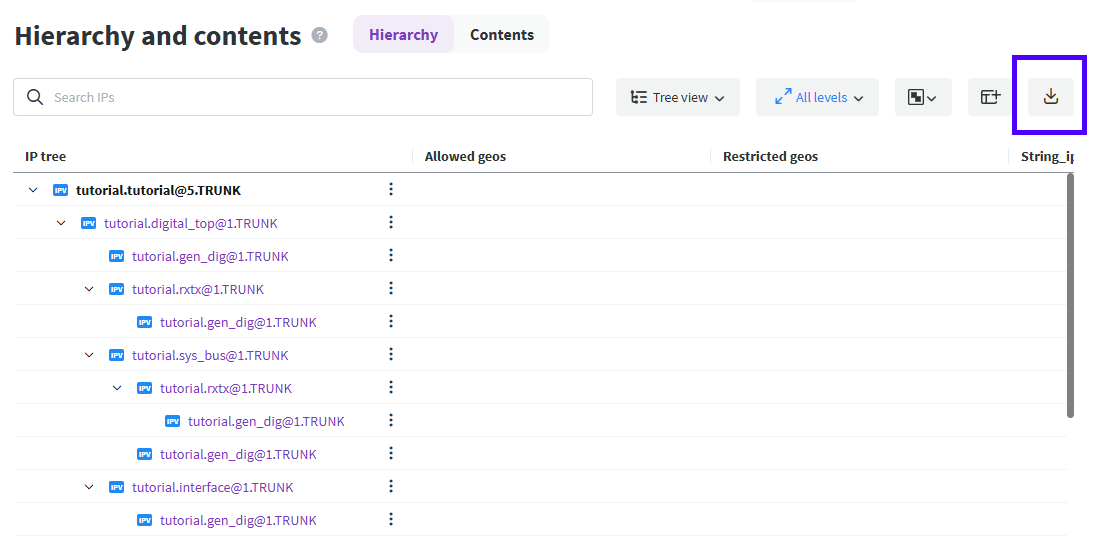The height and width of the screenshot is (545, 1094).
Task: Click the download export icon button
Action: click(x=1050, y=97)
